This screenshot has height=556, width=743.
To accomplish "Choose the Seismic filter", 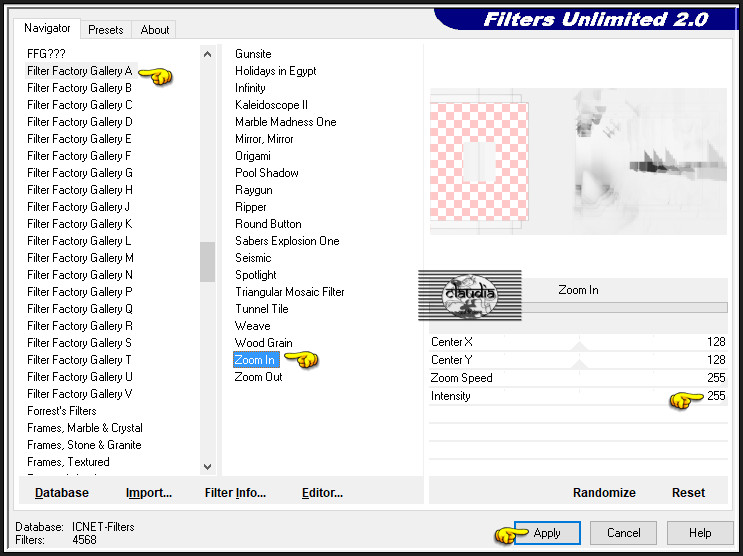I will point(253,258).
